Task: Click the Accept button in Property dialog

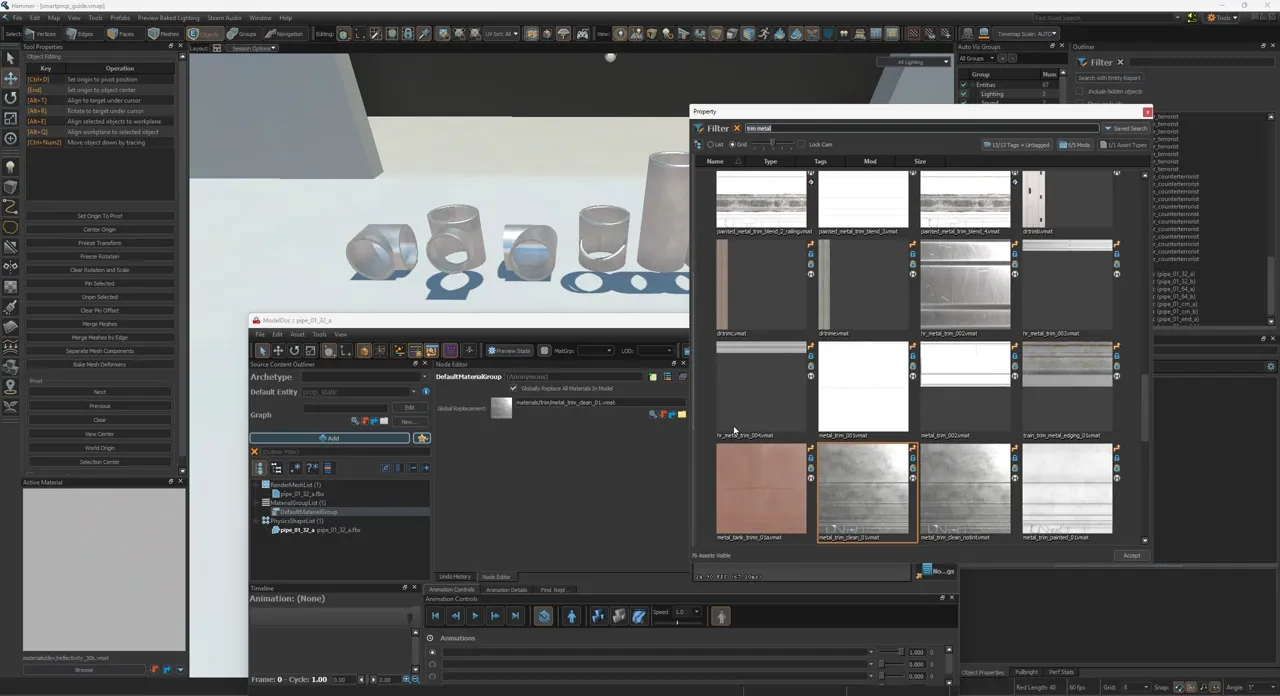Action: coord(1131,555)
